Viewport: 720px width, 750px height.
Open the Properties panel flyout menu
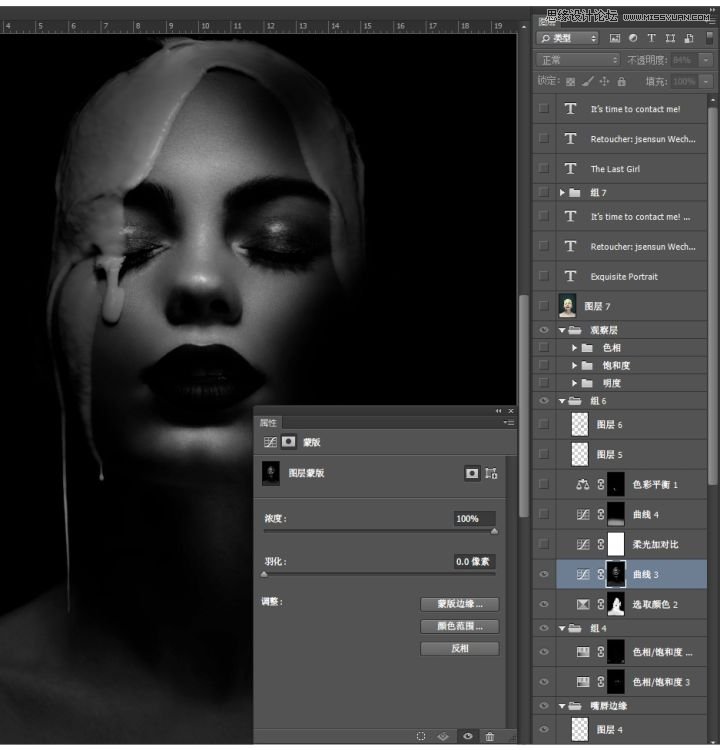(x=509, y=423)
